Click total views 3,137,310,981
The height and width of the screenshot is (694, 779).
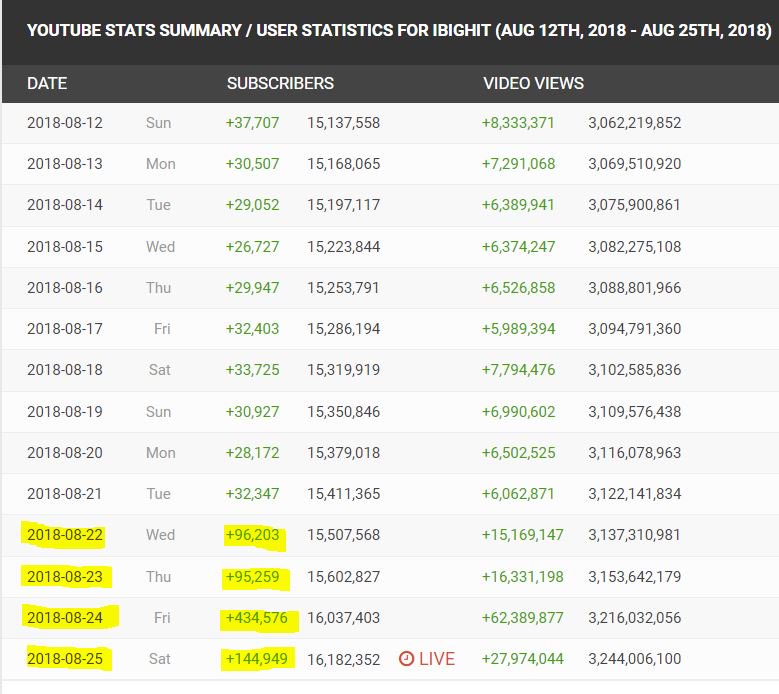[634, 535]
